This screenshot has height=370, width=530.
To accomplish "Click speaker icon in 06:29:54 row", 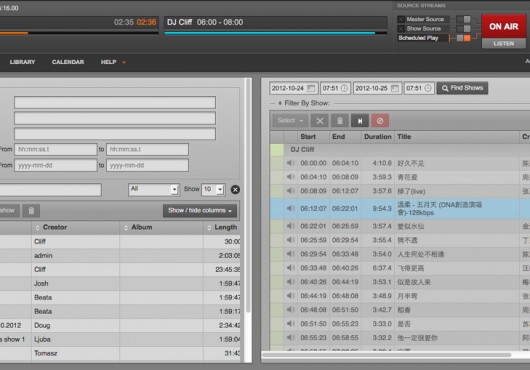I will [290, 254].
